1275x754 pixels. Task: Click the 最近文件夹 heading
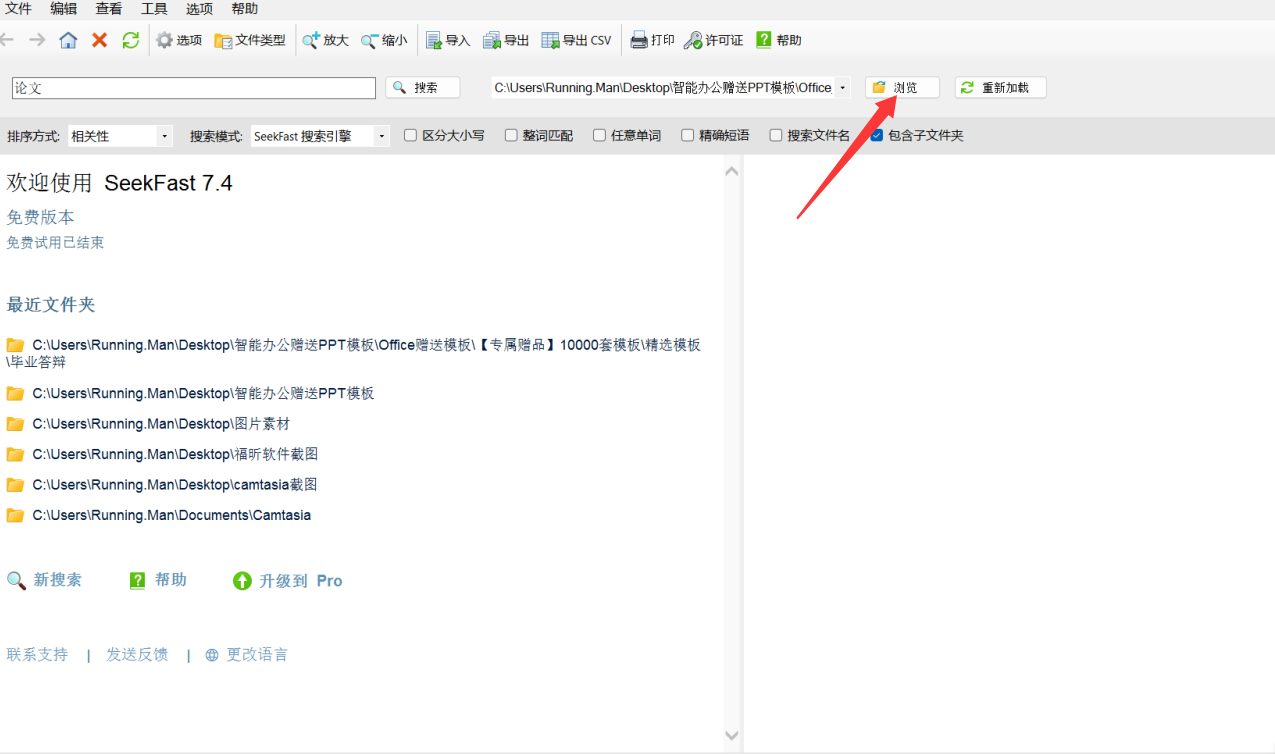click(x=51, y=305)
